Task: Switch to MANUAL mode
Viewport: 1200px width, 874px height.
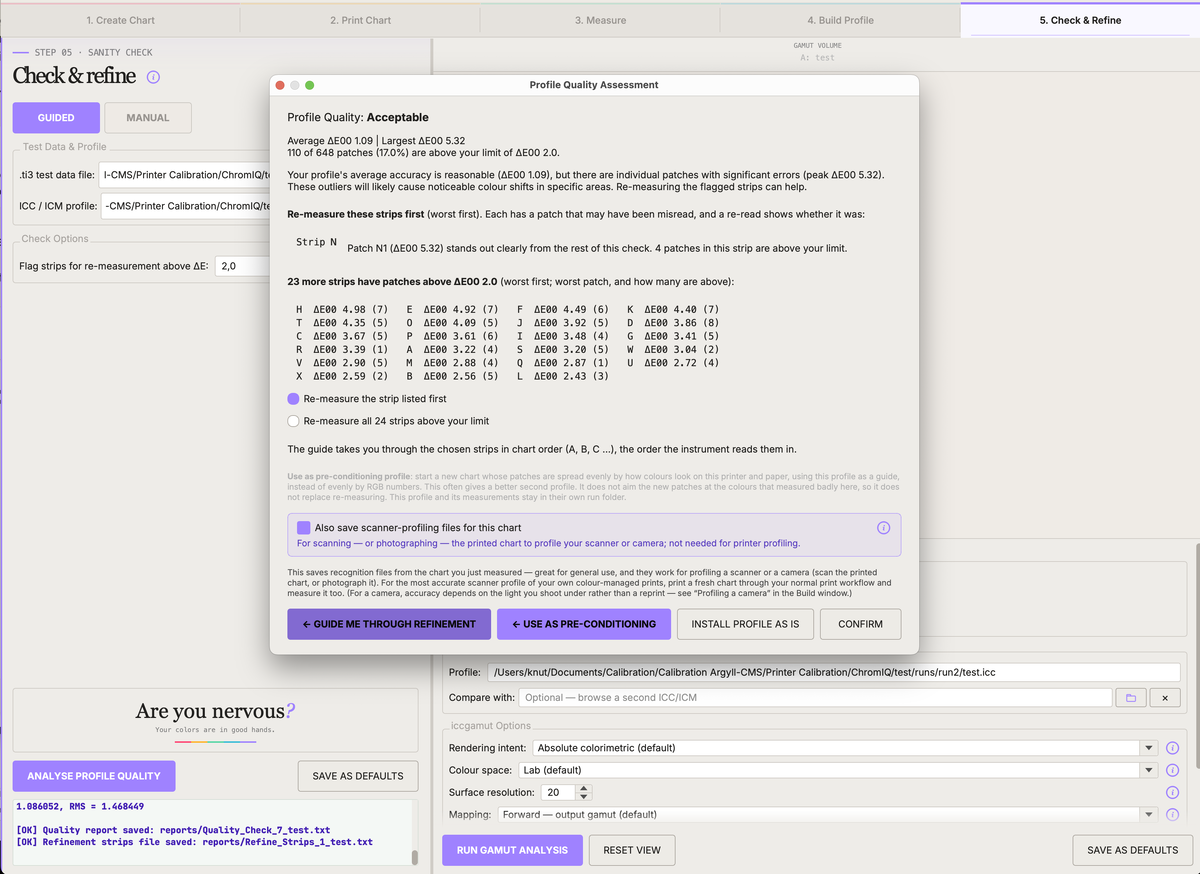Action: pyautogui.click(x=148, y=118)
